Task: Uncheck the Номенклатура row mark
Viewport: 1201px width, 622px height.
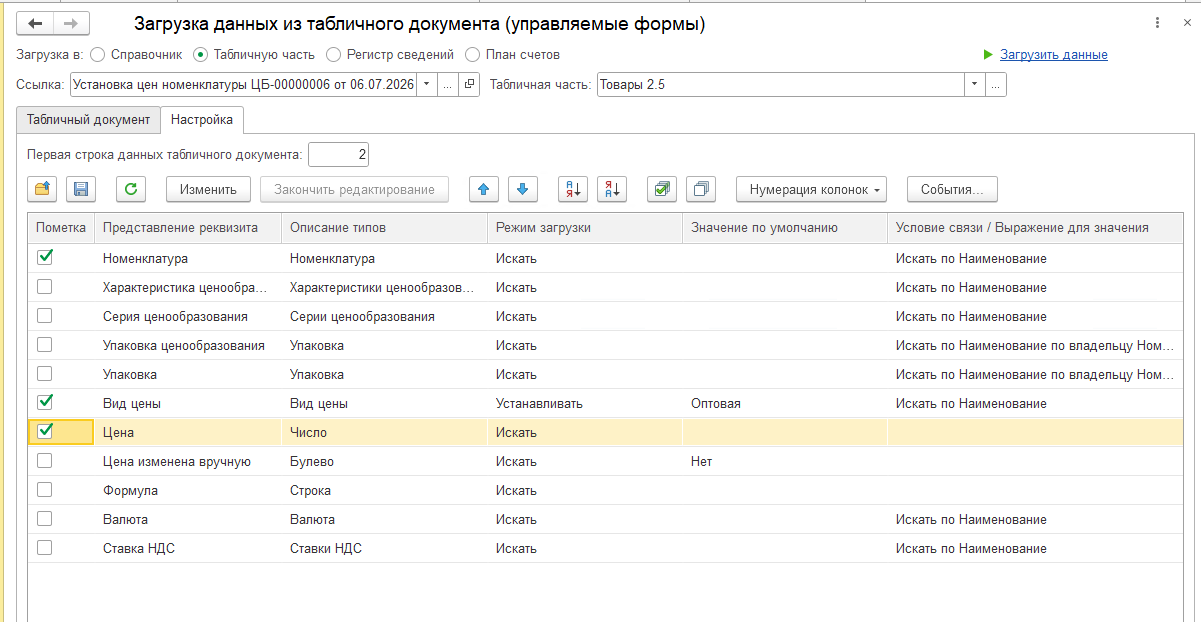Action: point(45,258)
